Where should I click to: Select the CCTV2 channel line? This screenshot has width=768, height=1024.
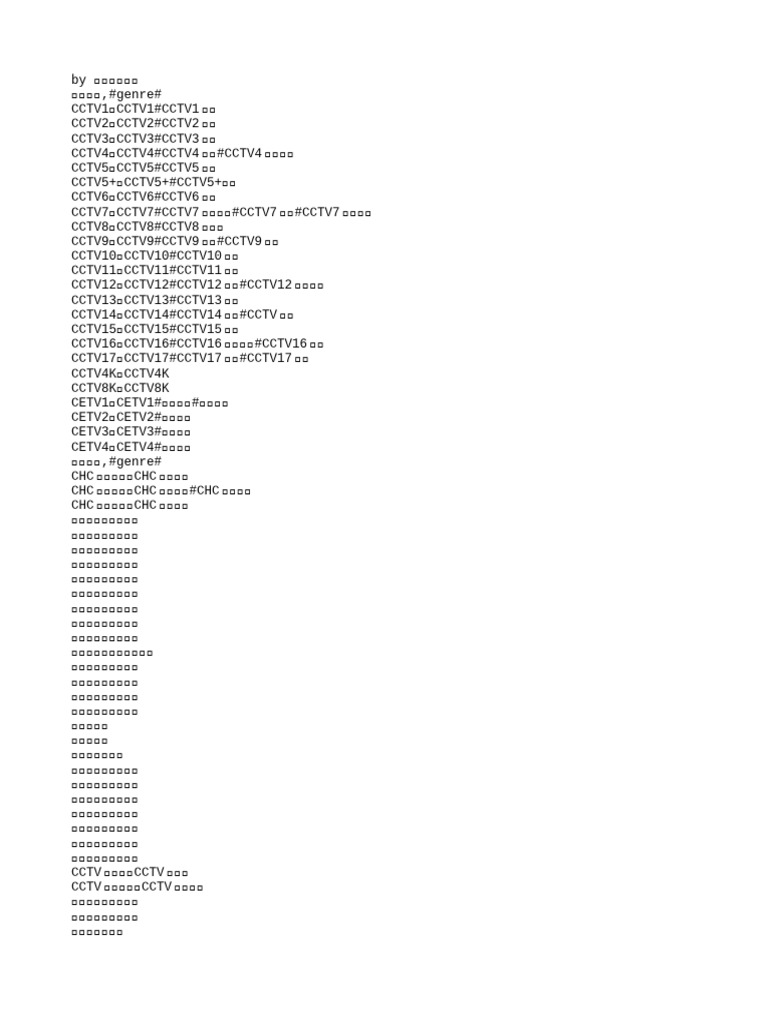pos(143,123)
